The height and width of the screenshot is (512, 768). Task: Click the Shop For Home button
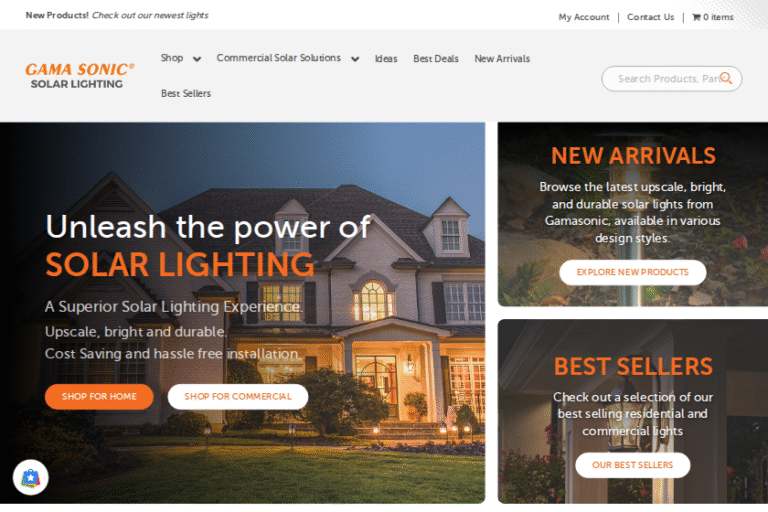[x=99, y=396]
